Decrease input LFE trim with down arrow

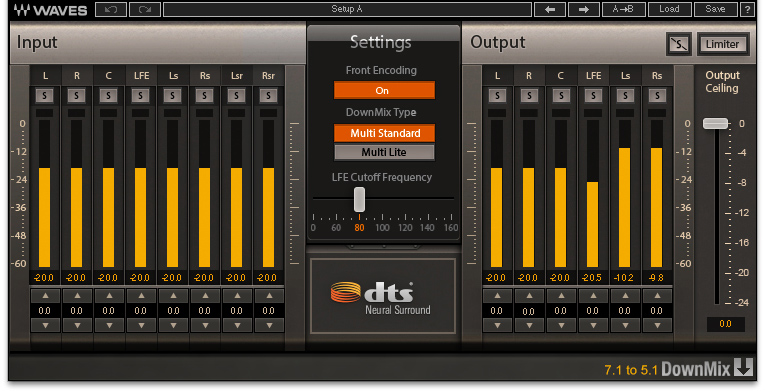point(141,325)
